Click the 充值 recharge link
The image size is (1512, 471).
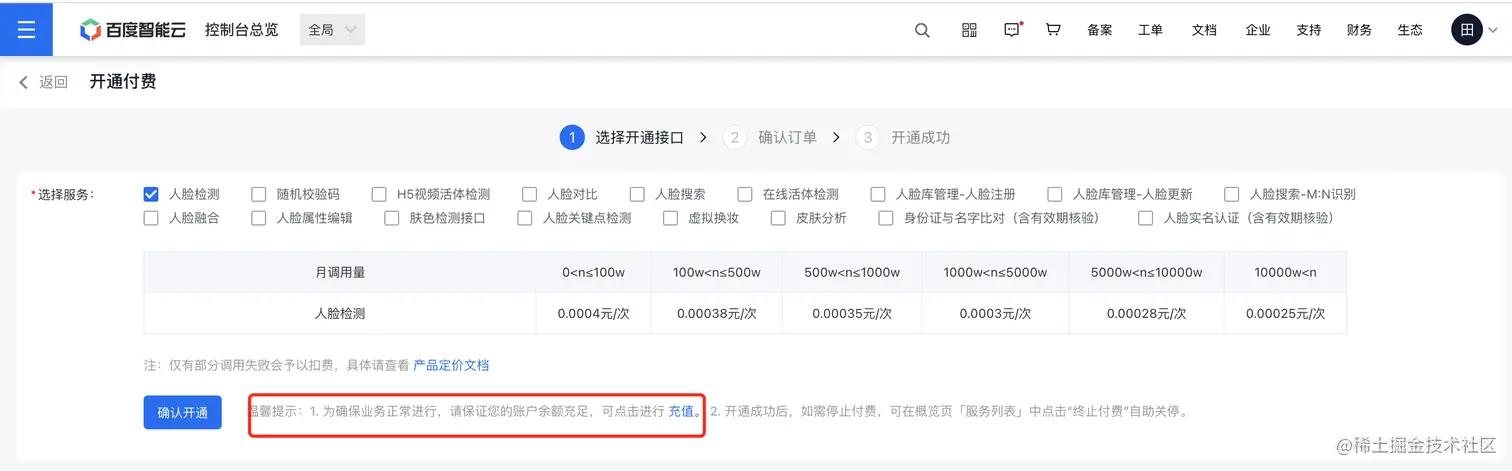pos(683,411)
